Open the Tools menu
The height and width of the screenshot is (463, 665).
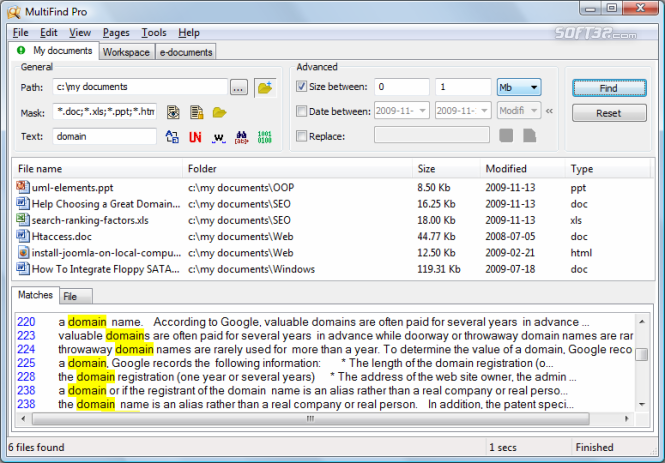pos(154,33)
